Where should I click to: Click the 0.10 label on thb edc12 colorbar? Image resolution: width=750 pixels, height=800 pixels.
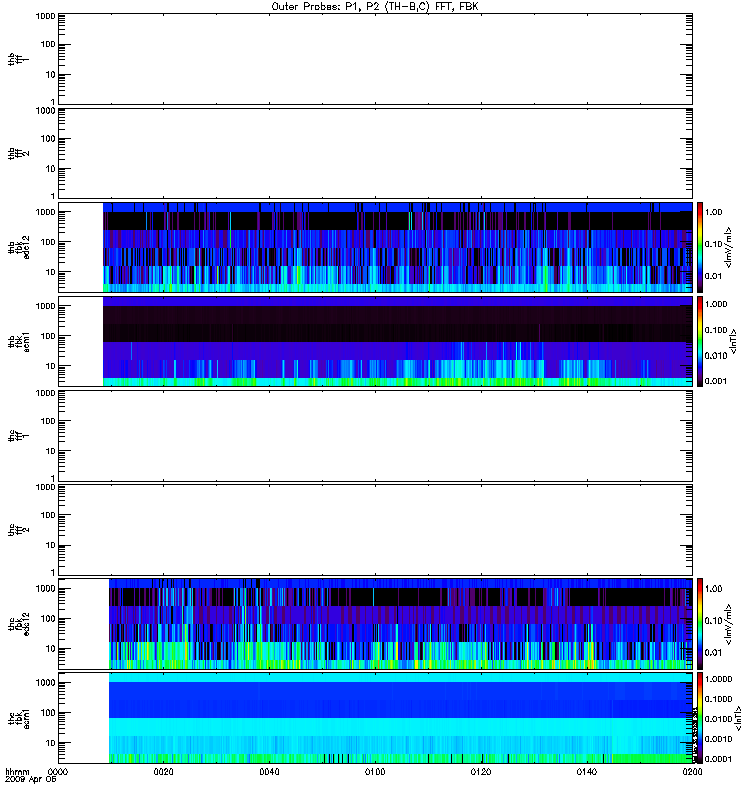(x=713, y=244)
